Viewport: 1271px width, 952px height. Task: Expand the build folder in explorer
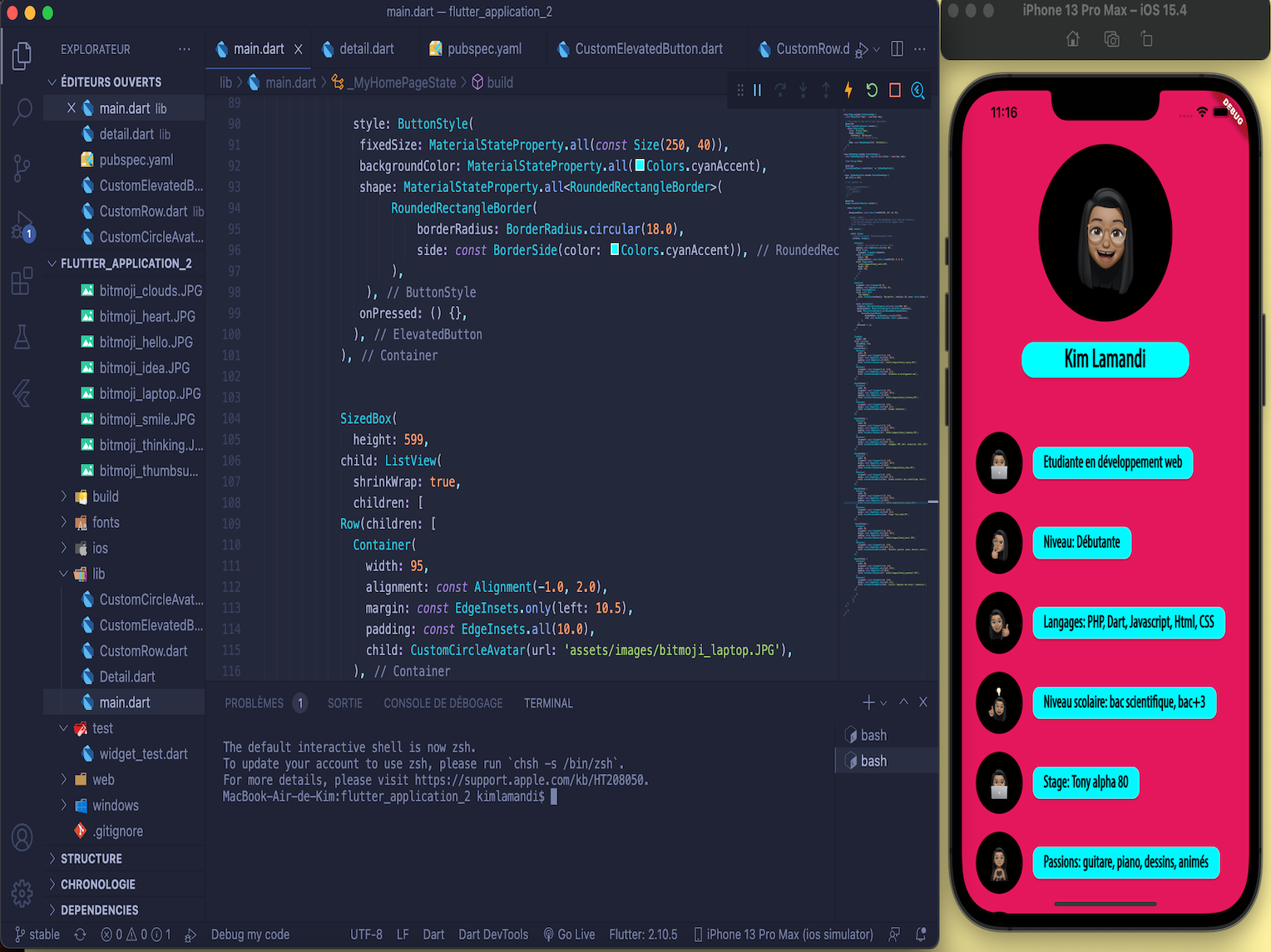pyautogui.click(x=105, y=496)
